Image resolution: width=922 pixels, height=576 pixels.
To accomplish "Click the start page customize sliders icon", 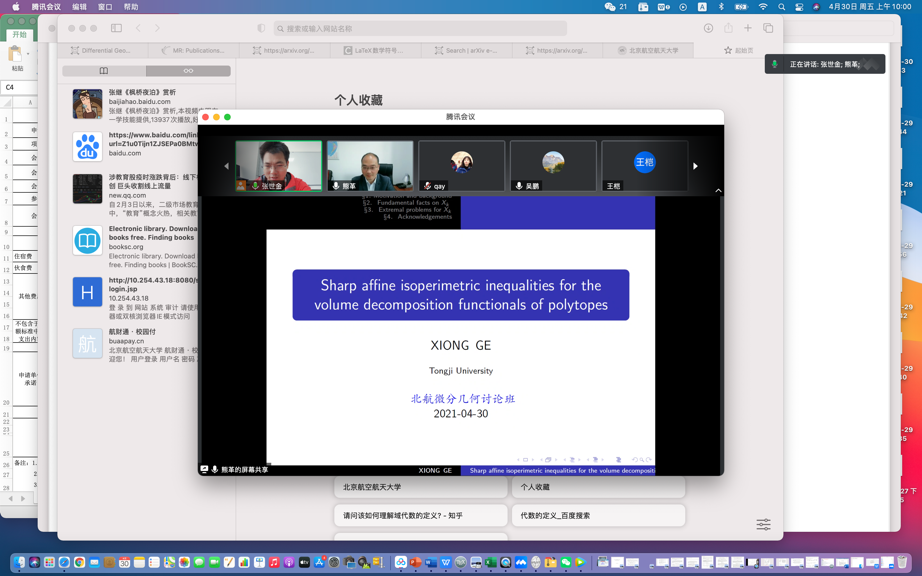I will click(x=763, y=524).
